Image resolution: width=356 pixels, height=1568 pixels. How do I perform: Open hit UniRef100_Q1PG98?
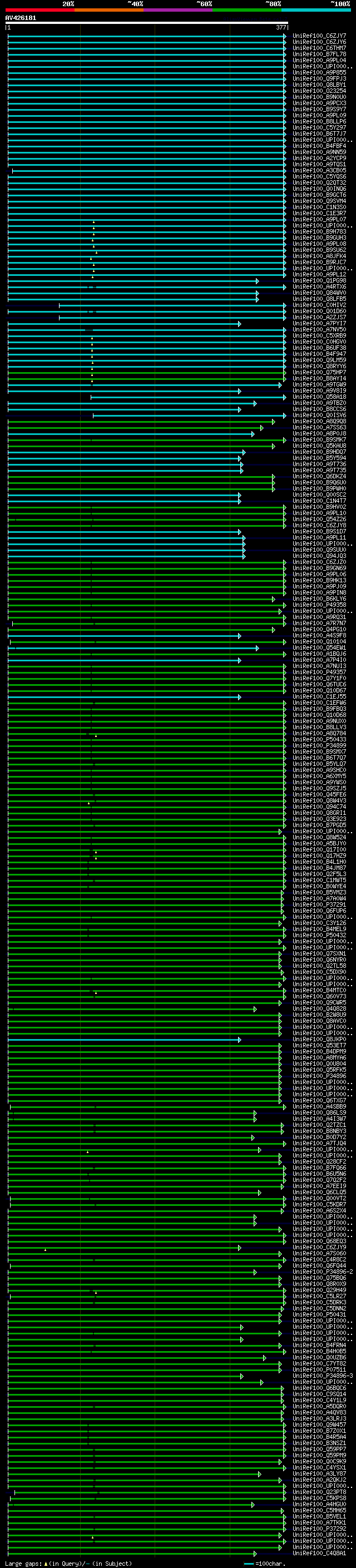click(319, 280)
